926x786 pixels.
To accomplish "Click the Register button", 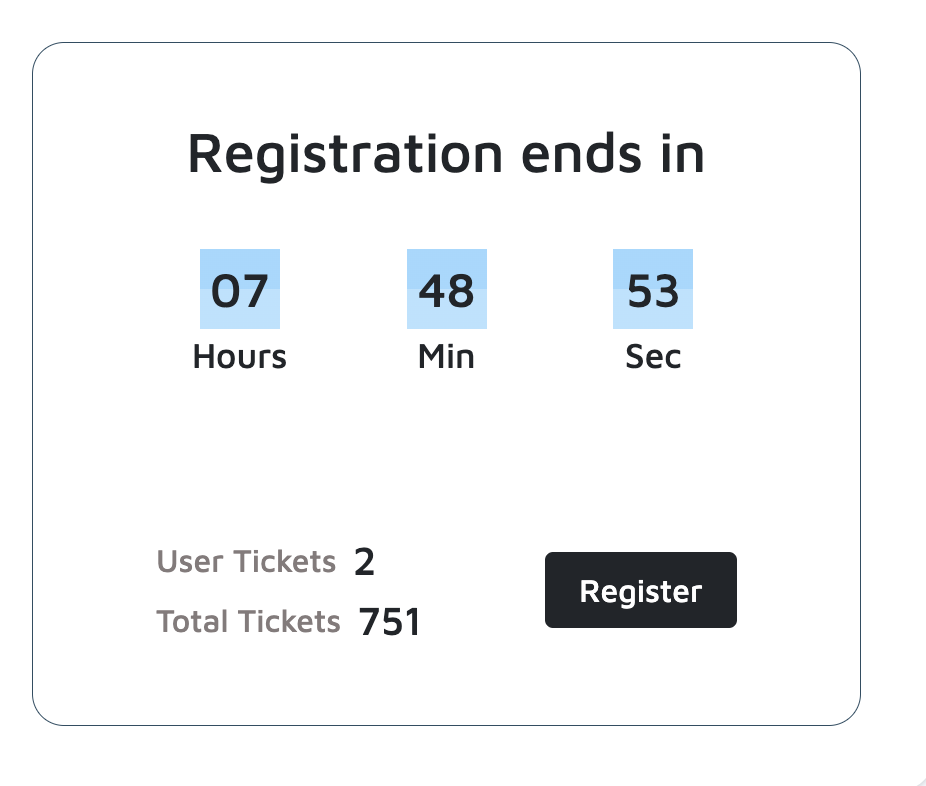I will pos(640,590).
